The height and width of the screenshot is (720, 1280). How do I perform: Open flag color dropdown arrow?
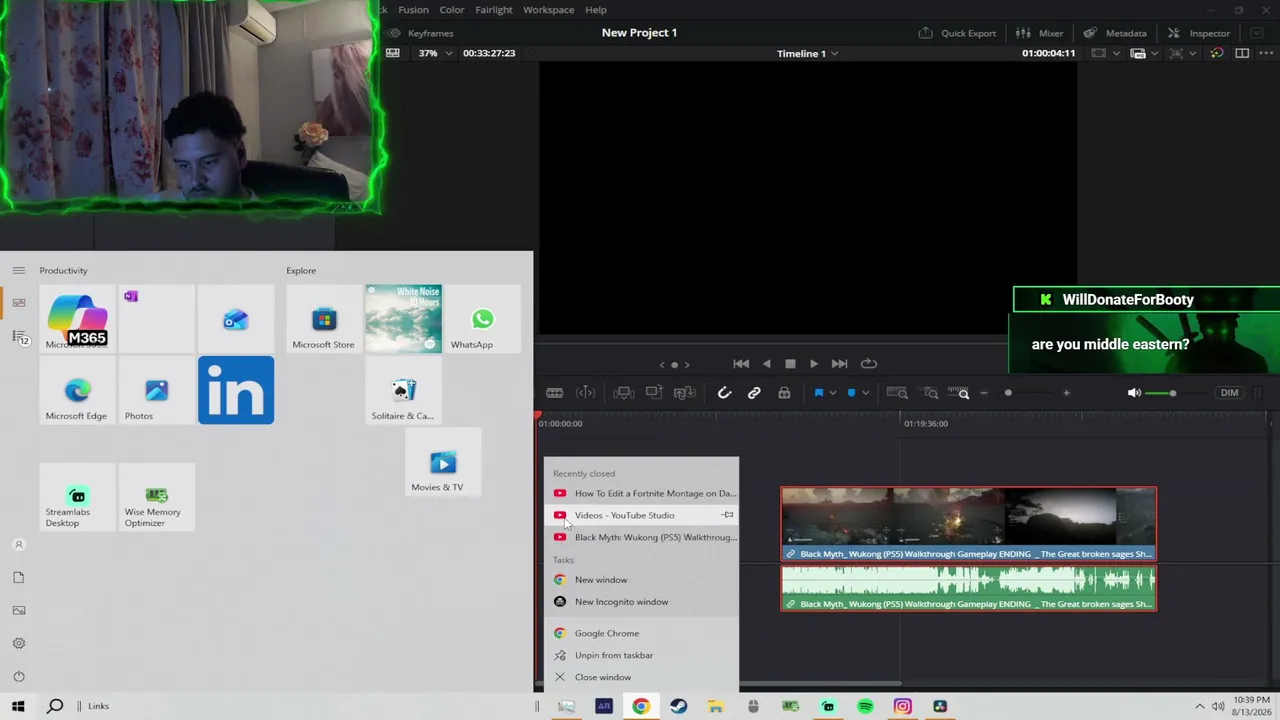pyautogui.click(x=832, y=393)
